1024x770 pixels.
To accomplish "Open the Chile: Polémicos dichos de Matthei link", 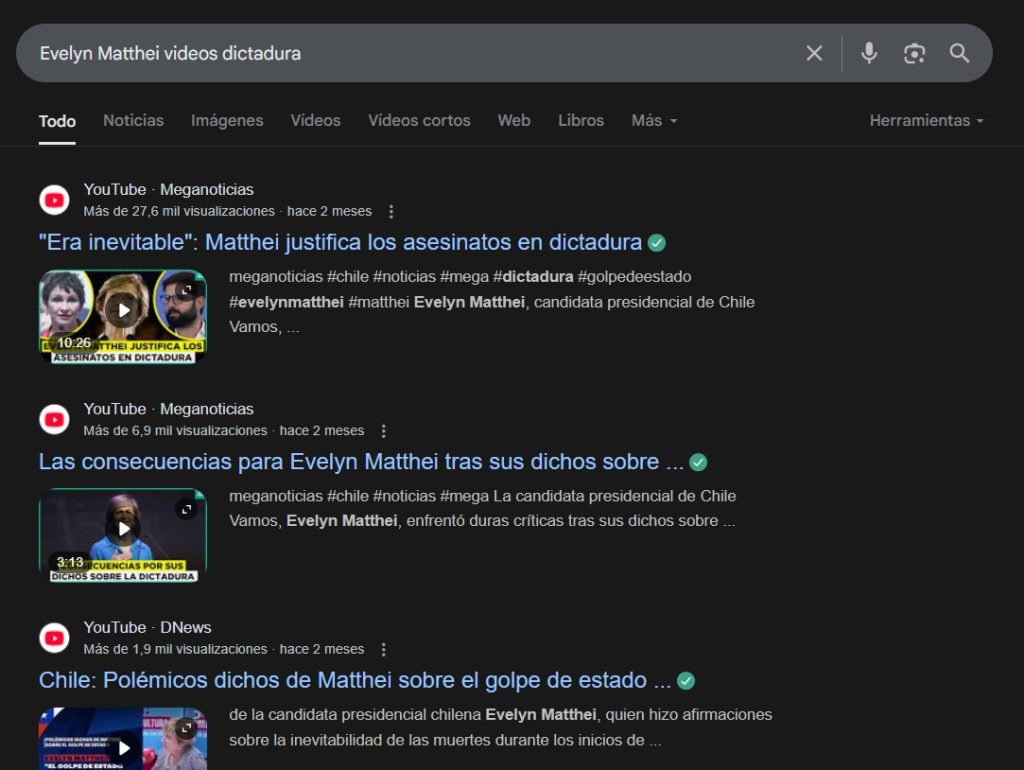I will (355, 681).
